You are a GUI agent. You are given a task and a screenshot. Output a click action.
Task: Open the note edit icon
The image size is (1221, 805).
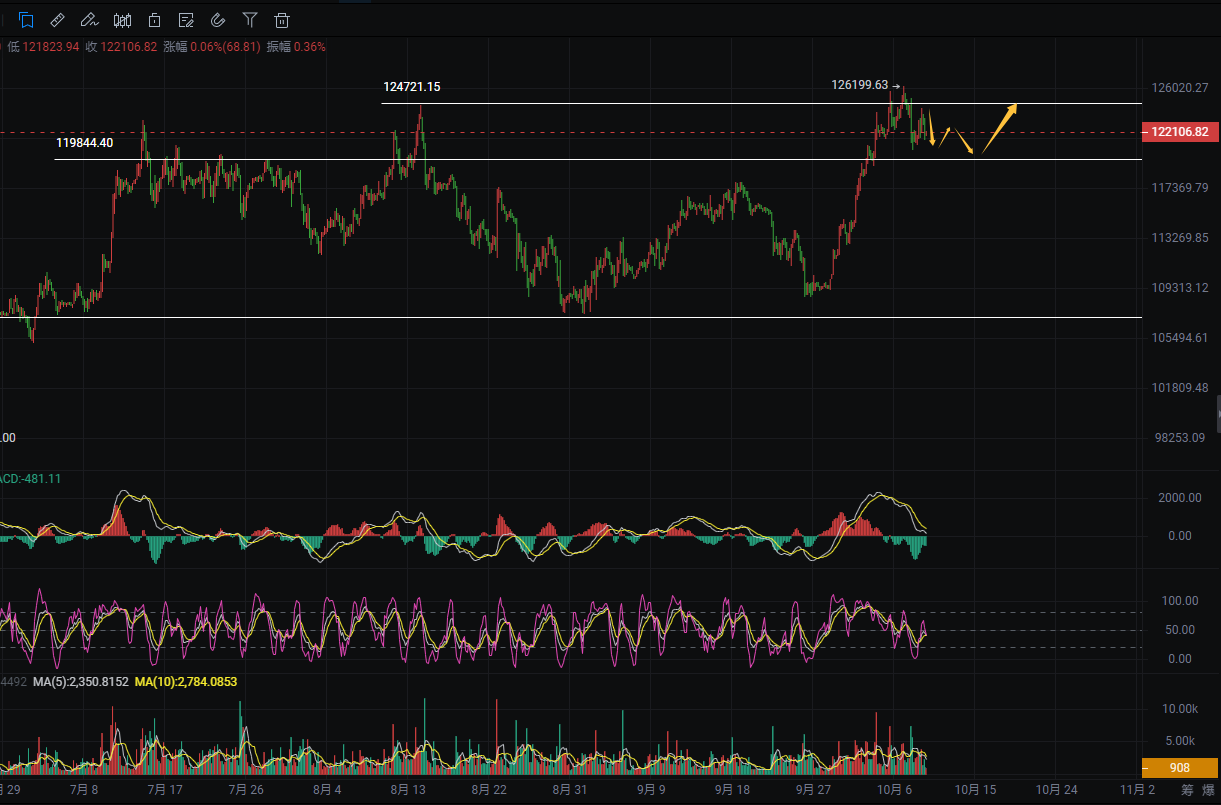coord(186,20)
